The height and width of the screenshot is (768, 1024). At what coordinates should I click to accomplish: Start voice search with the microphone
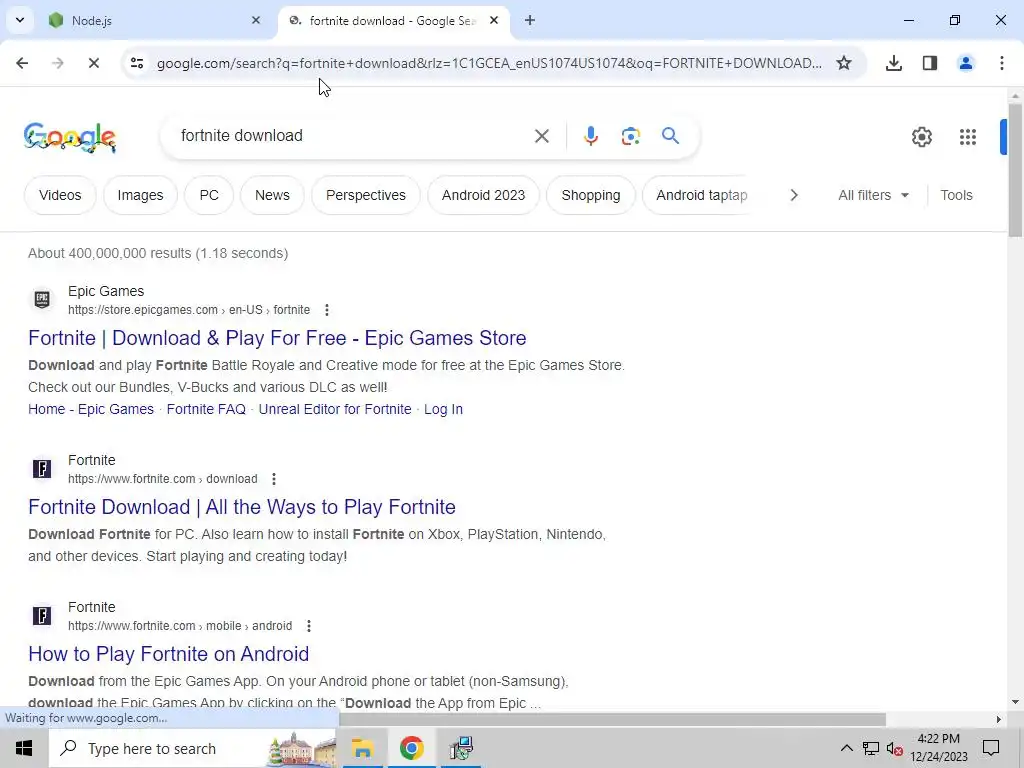590,136
